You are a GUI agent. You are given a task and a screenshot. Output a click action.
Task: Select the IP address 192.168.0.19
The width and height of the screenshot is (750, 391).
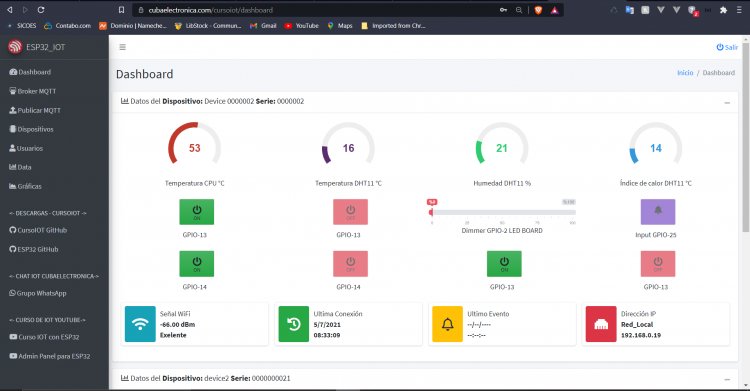tap(641, 335)
